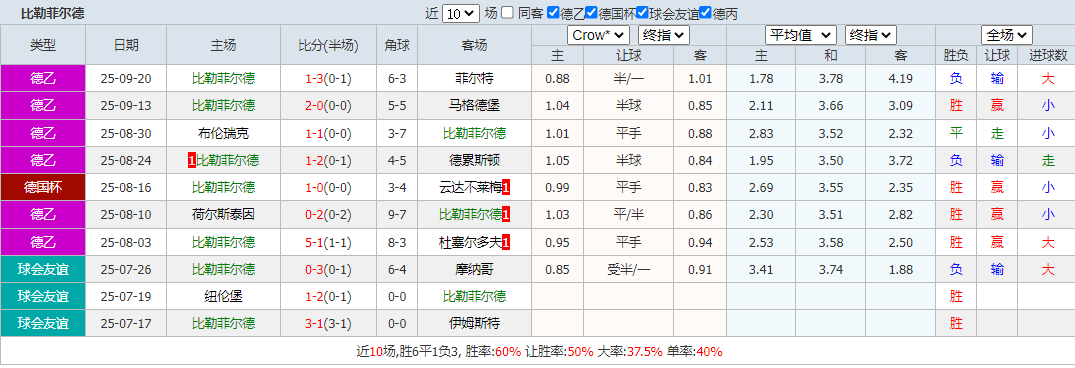Open the 1-2(0-1) score against 德累斯顿
Viewport: 1075px width, 368px height.
coord(328,160)
